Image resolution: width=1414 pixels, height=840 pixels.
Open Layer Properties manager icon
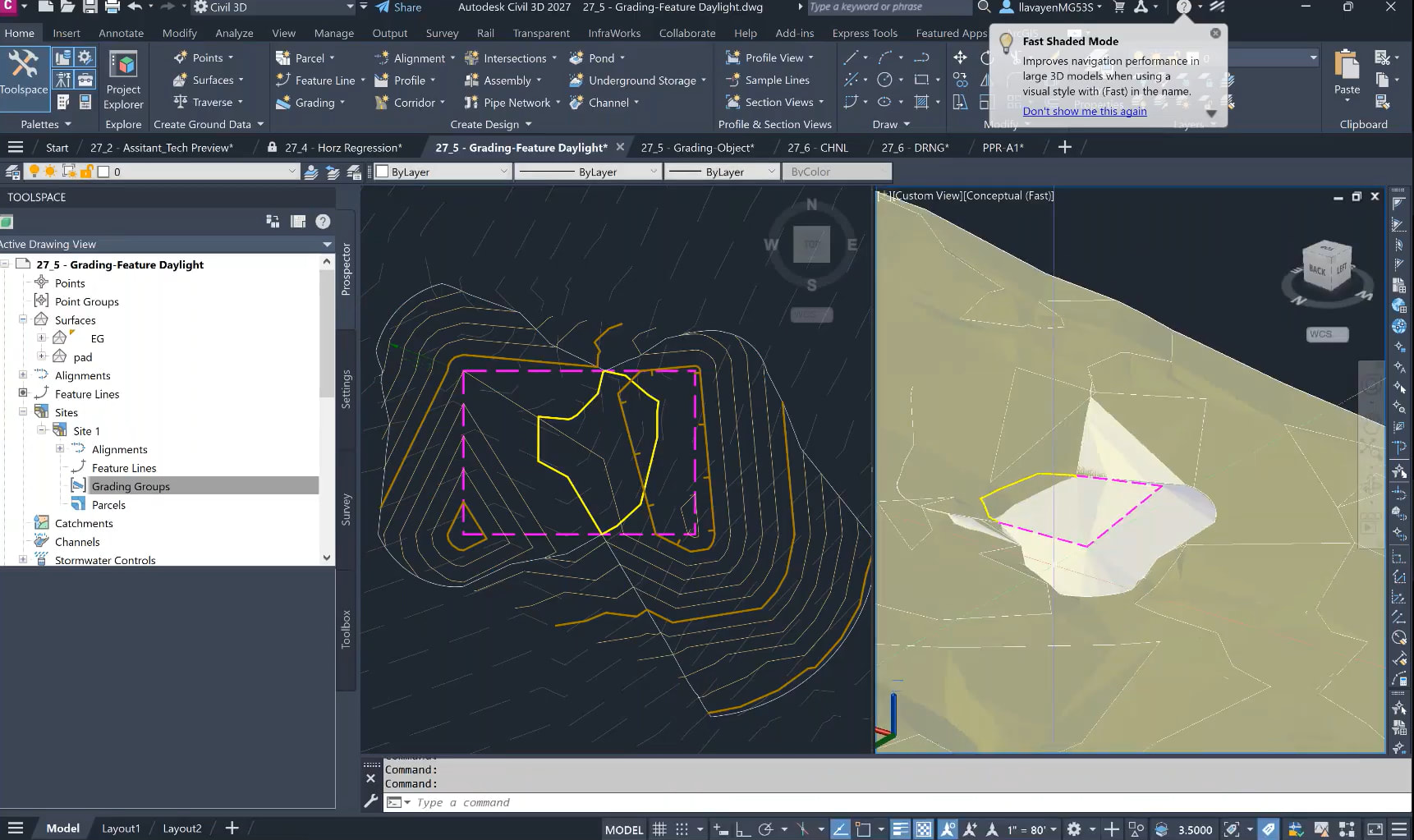click(x=13, y=172)
